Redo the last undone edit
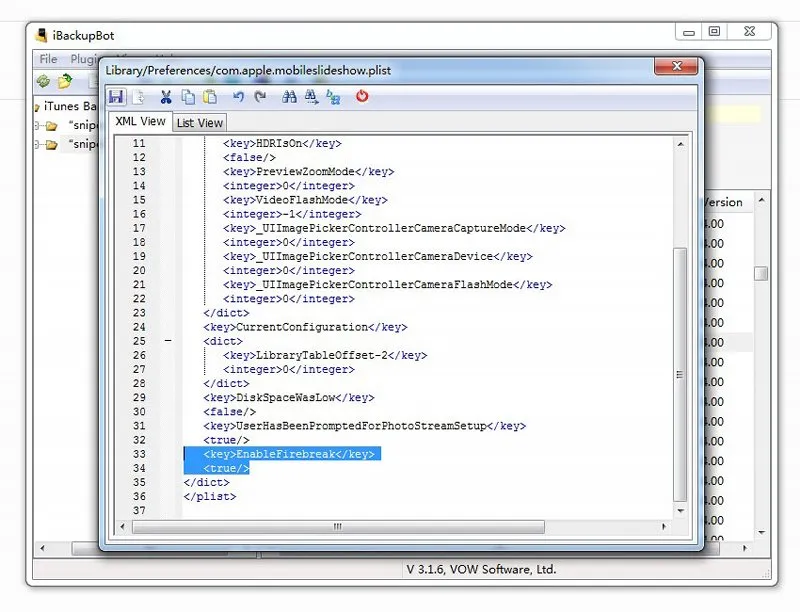800x612 pixels. [x=260, y=96]
